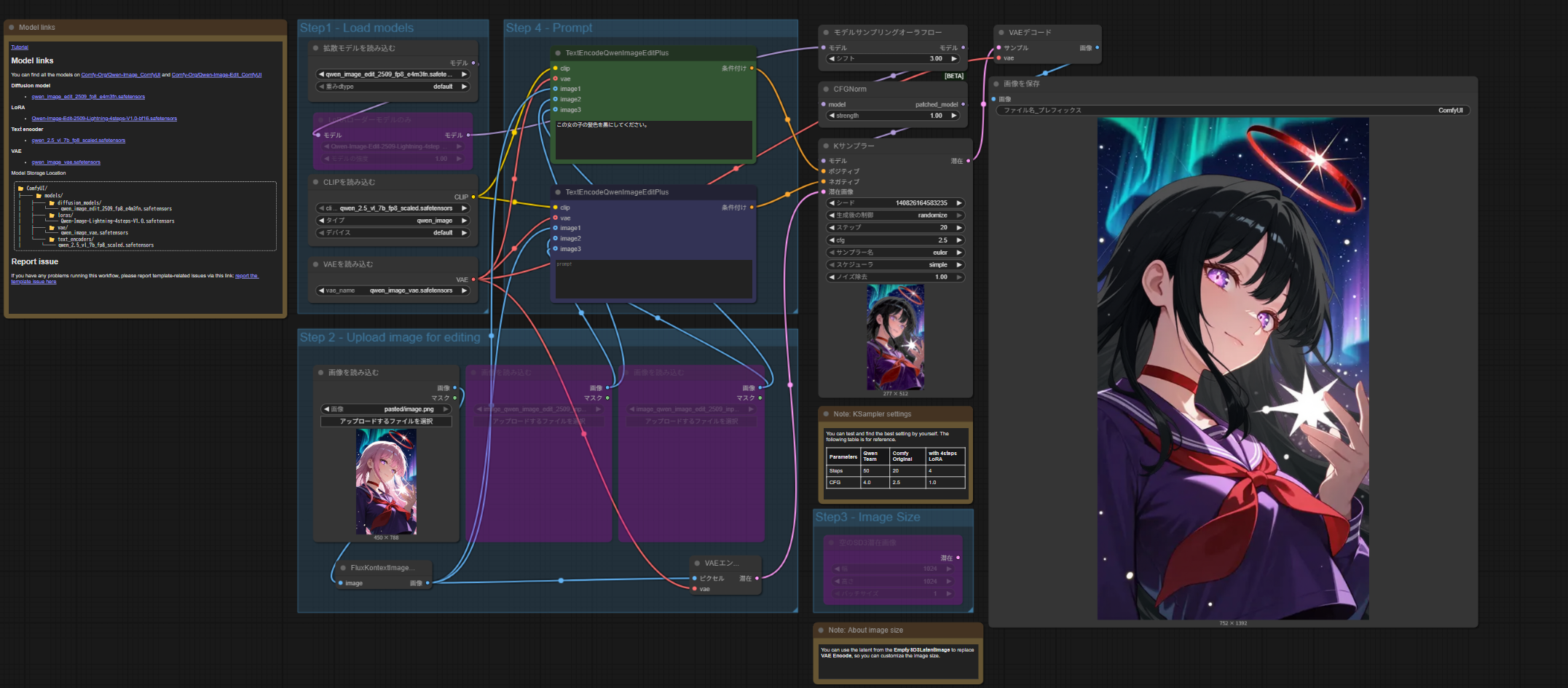Open the Comfy-Org/Qwen-Image_ComfyUI link
This screenshot has width=1568, height=688.
coord(121,75)
